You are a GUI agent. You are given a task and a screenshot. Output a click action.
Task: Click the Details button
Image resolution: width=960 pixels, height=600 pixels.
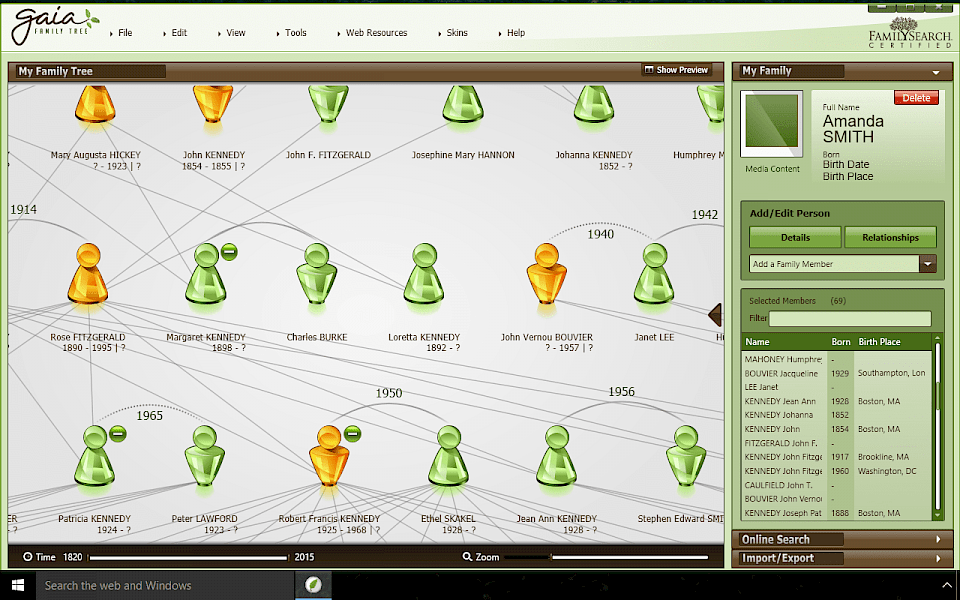[795, 238]
